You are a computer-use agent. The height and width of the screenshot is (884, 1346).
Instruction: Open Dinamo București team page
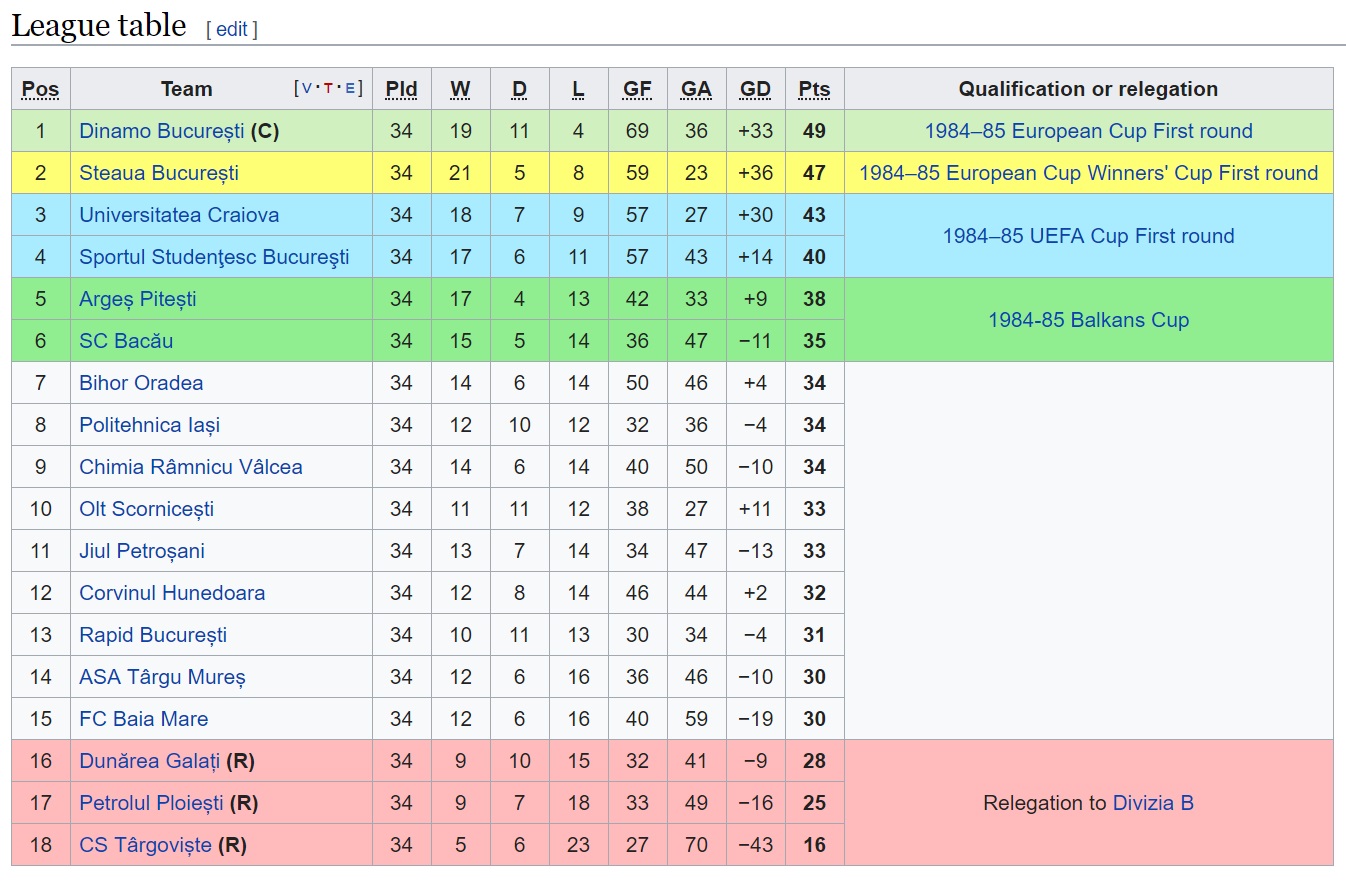coord(162,131)
